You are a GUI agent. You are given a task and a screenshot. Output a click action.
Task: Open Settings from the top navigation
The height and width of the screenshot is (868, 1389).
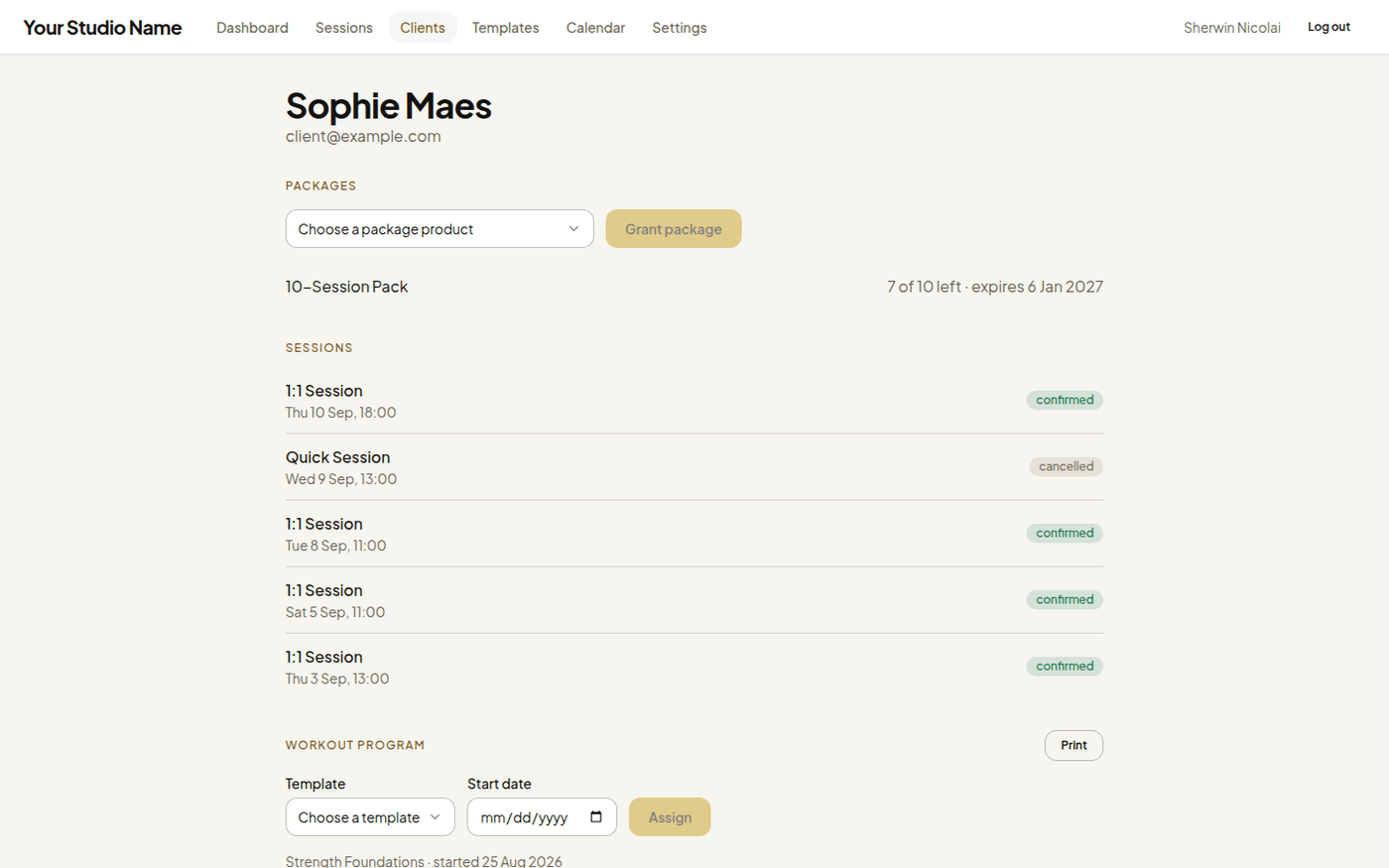pos(680,28)
